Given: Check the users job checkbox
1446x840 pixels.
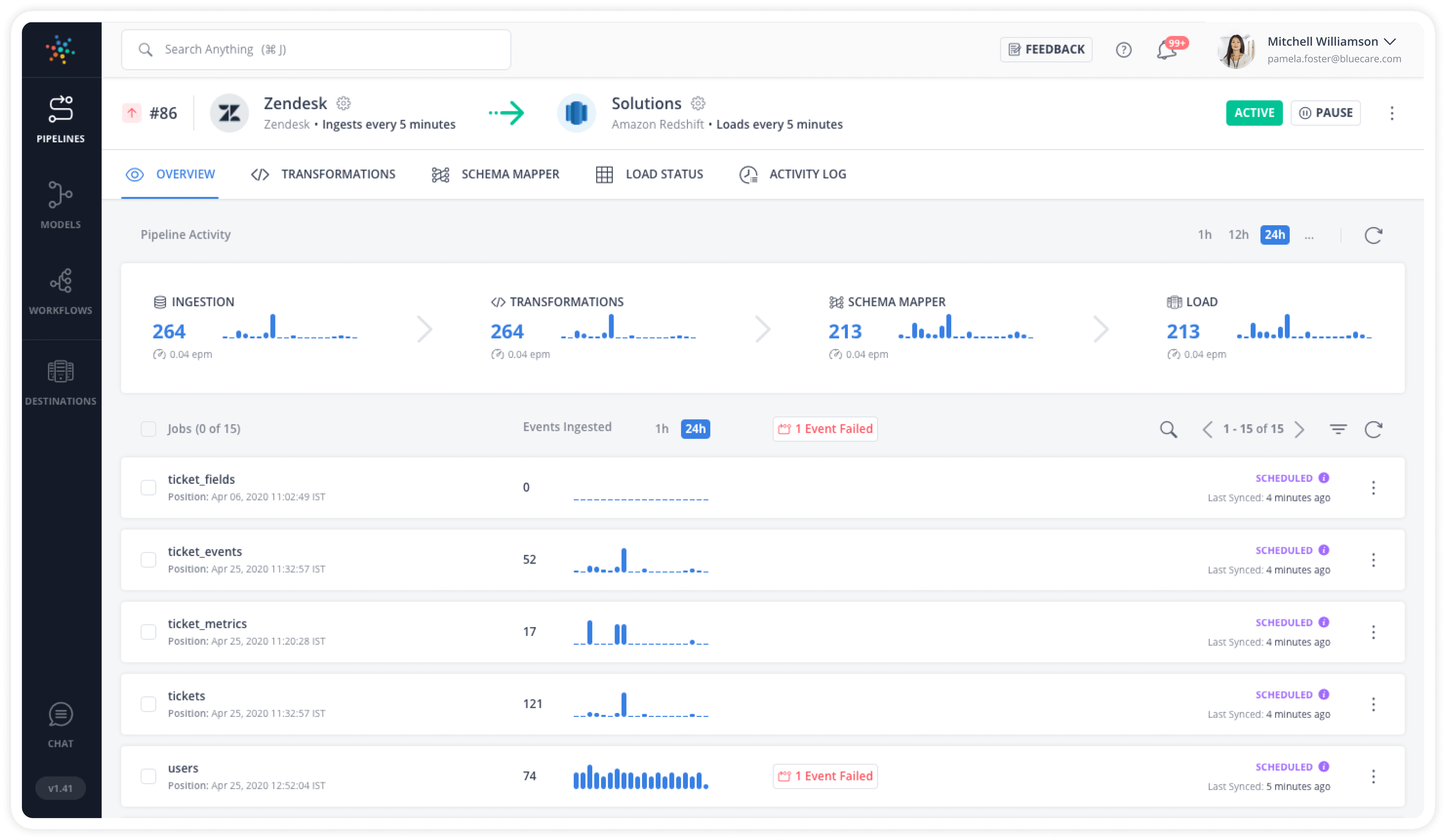Looking at the screenshot, I should 148,776.
